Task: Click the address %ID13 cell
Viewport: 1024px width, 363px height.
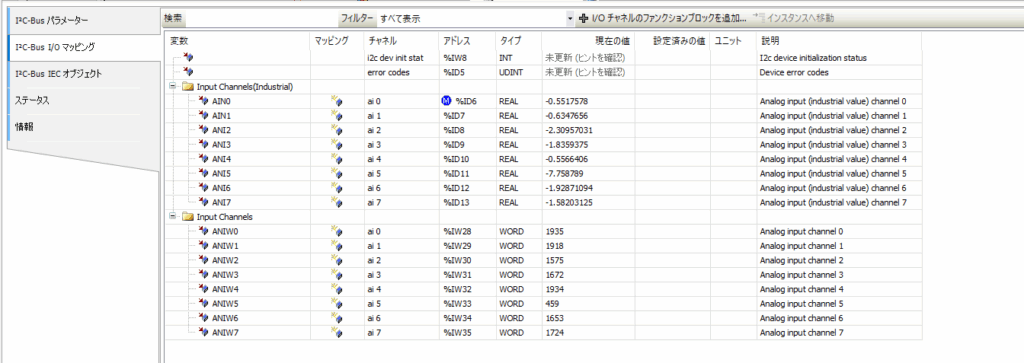Action: click(x=456, y=202)
